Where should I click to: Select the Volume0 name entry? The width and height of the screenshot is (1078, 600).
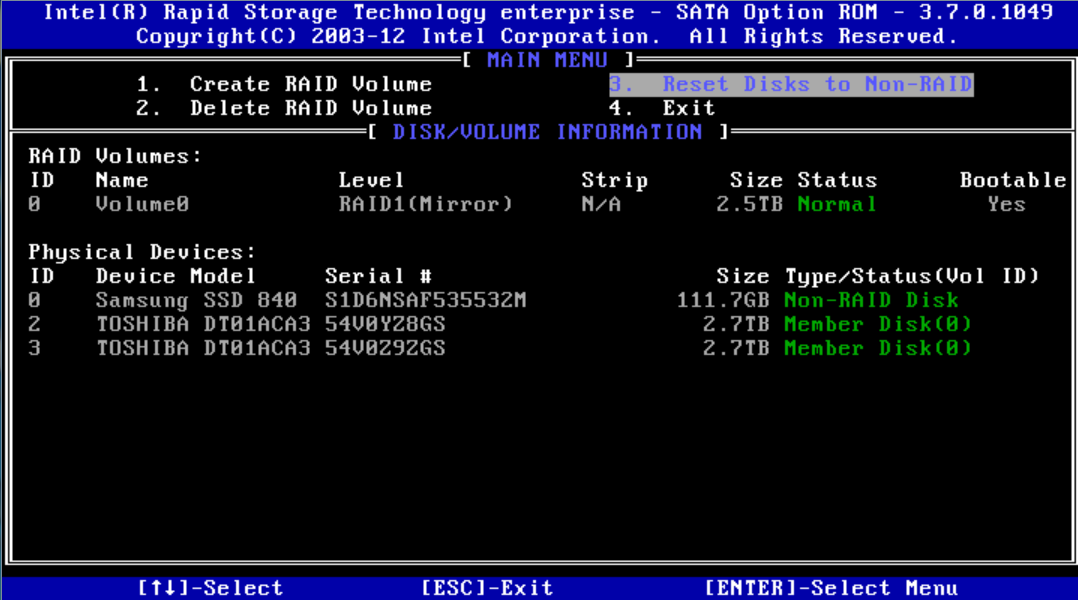tap(142, 204)
